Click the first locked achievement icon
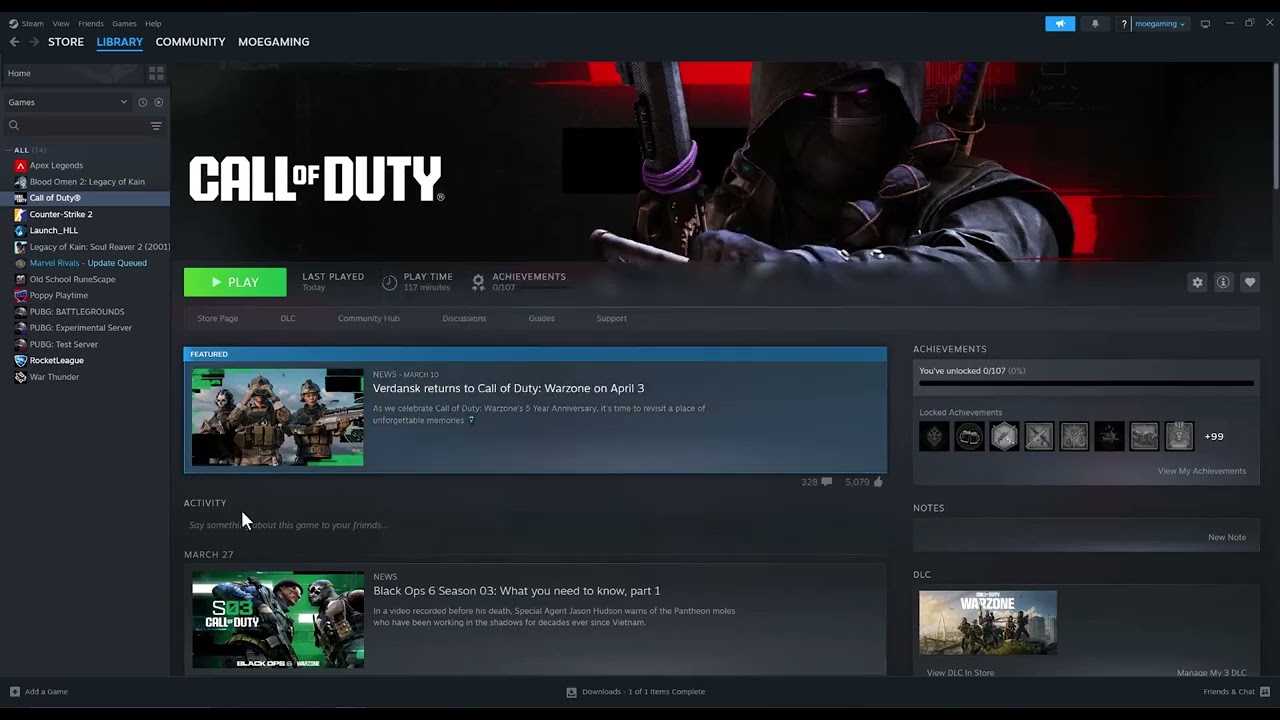The image size is (1280, 720). click(x=934, y=437)
